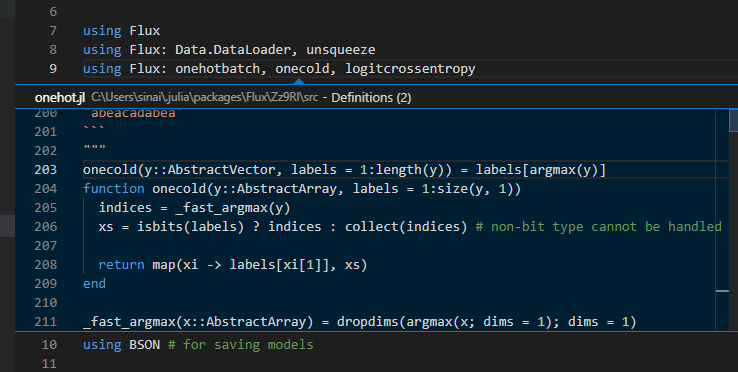
Task: Click the peek view scrollbar thumb
Action: click(733, 120)
